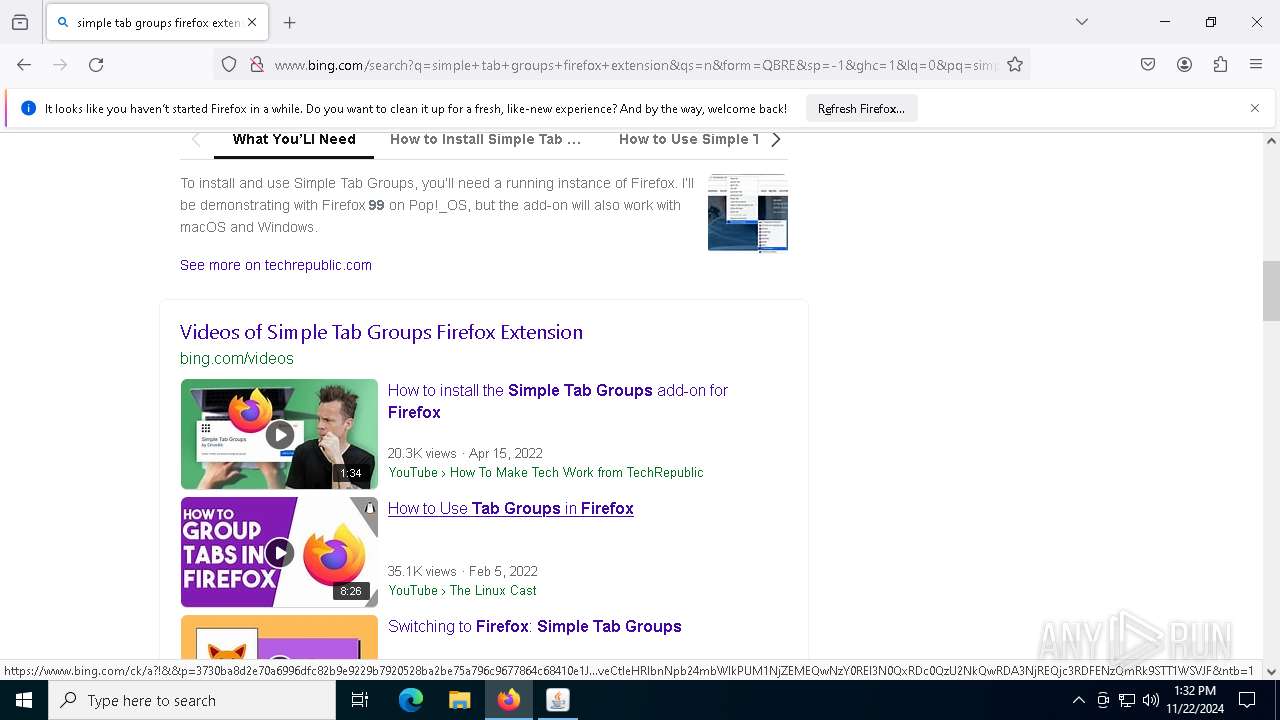Image resolution: width=1280 pixels, height=720 pixels.
Task: Follow See more on techrepublic.com link
Action: pos(276,265)
